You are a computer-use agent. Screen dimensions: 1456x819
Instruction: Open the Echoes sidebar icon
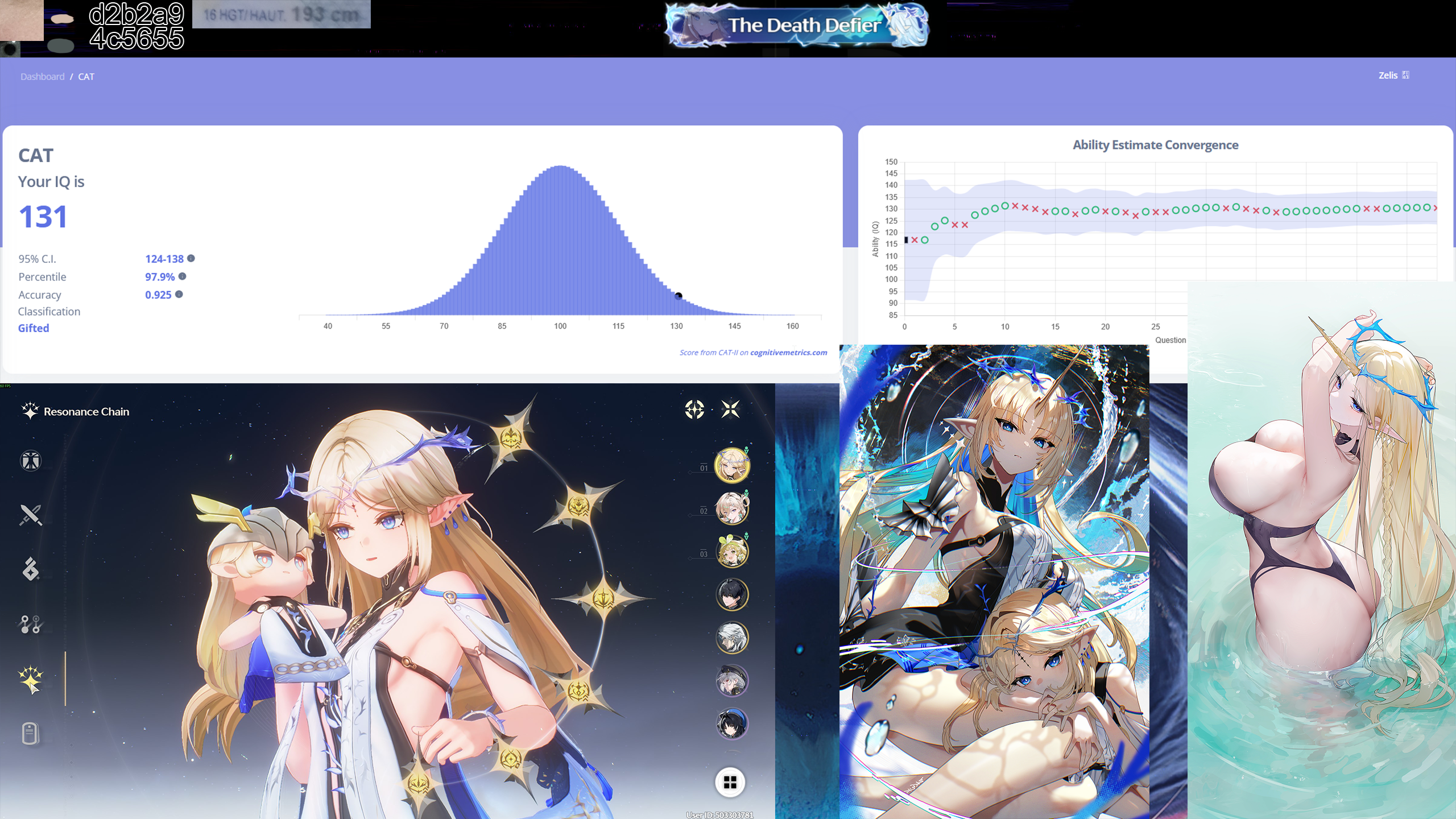(31, 569)
